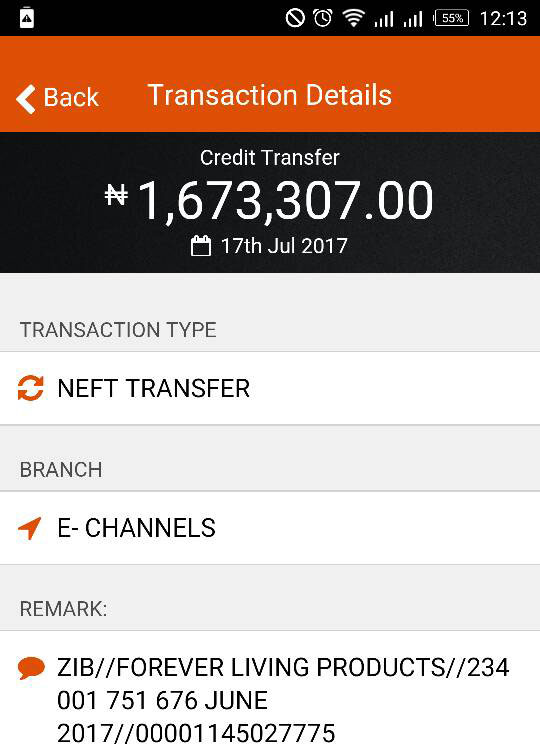This screenshot has height=756, width=540.
Task: Click the 17th Jul 2017 date
Action: coord(284,246)
